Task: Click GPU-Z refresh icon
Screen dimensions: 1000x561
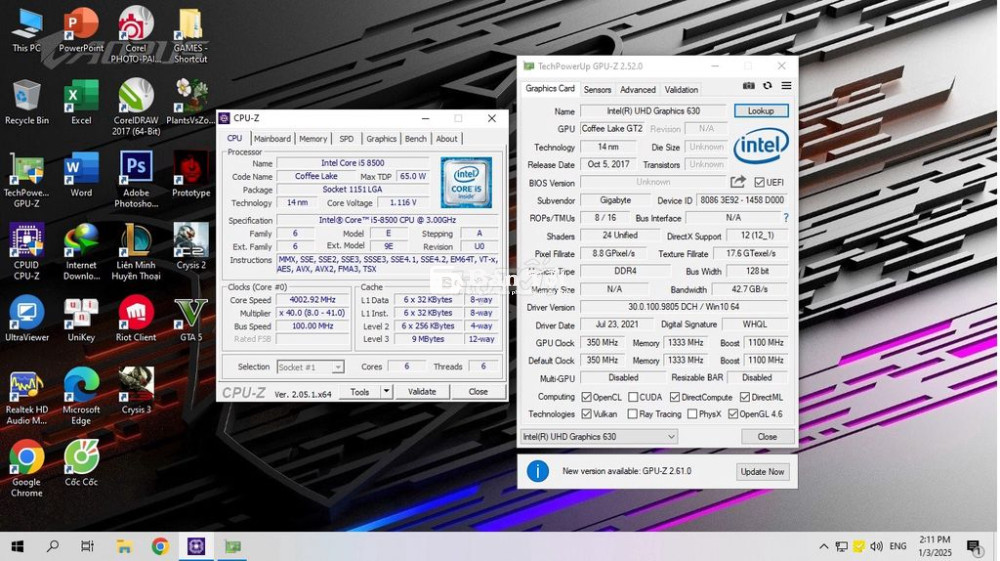Action: pos(767,85)
